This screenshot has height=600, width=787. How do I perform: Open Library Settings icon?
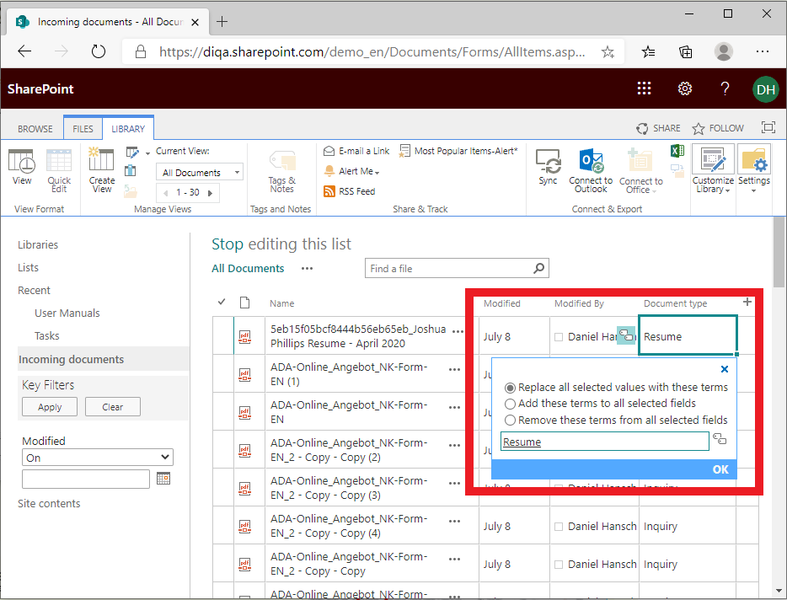(753, 160)
